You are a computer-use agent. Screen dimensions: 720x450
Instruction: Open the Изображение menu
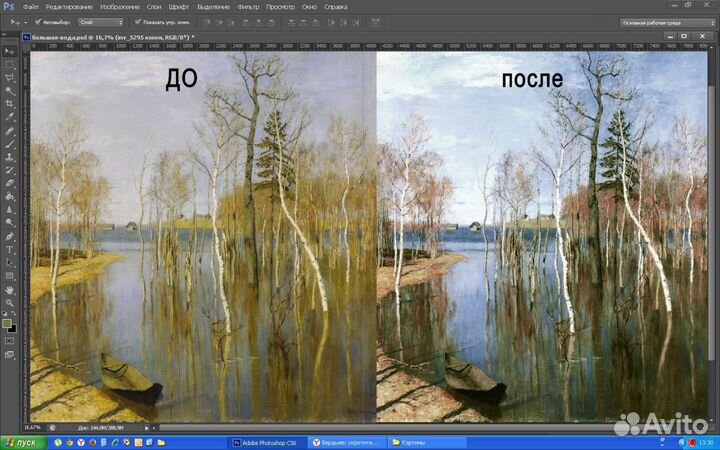click(x=120, y=7)
